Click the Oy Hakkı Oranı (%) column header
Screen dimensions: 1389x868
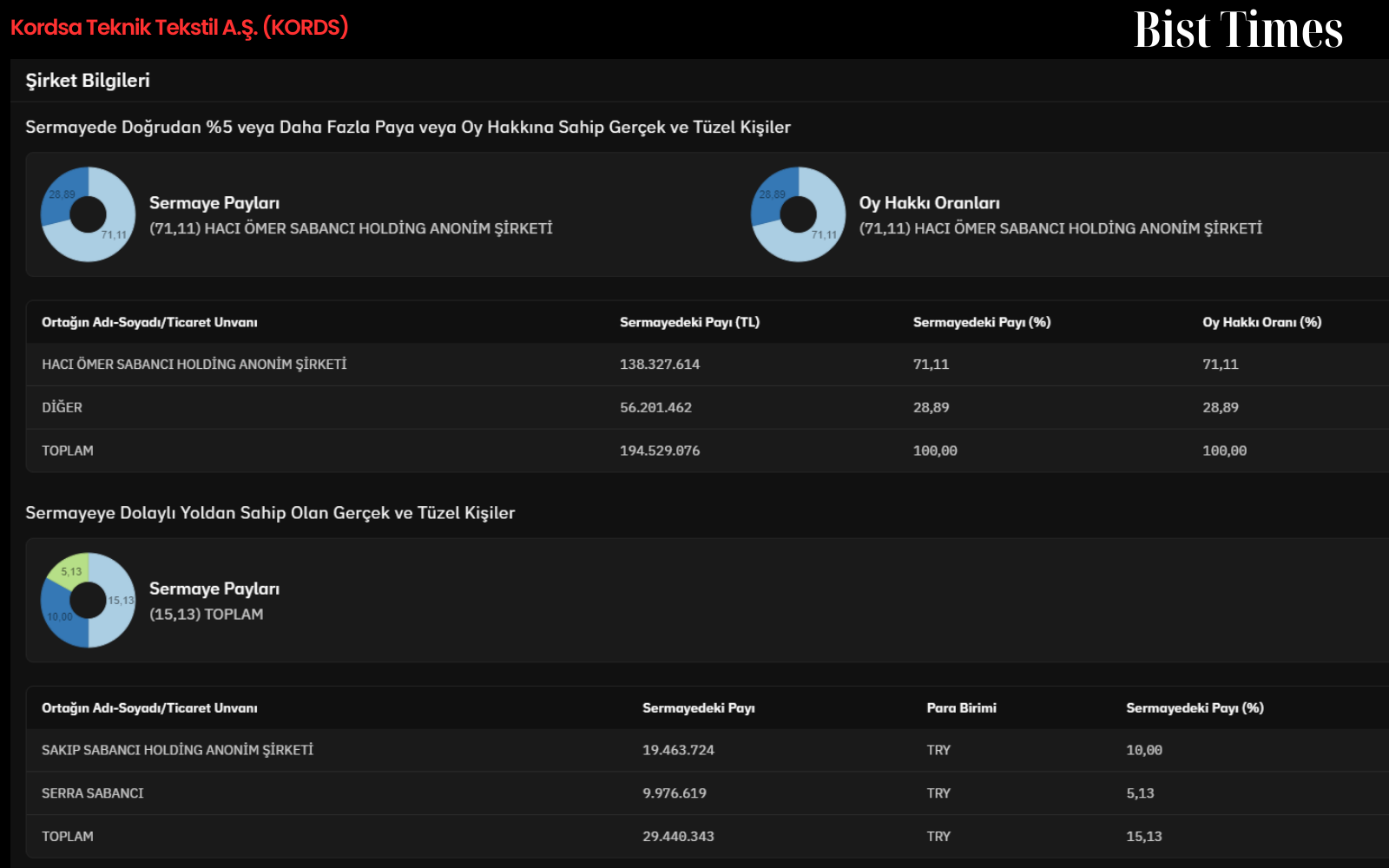coord(1261,322)
